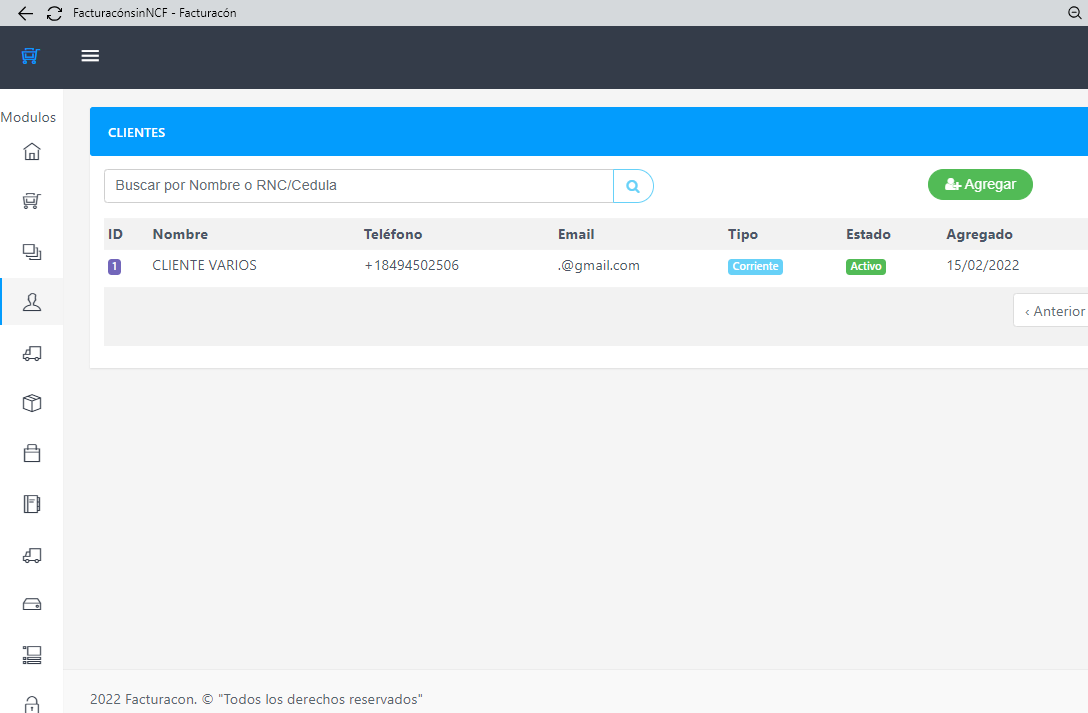Click the ID column header

[x=115, y=234]
